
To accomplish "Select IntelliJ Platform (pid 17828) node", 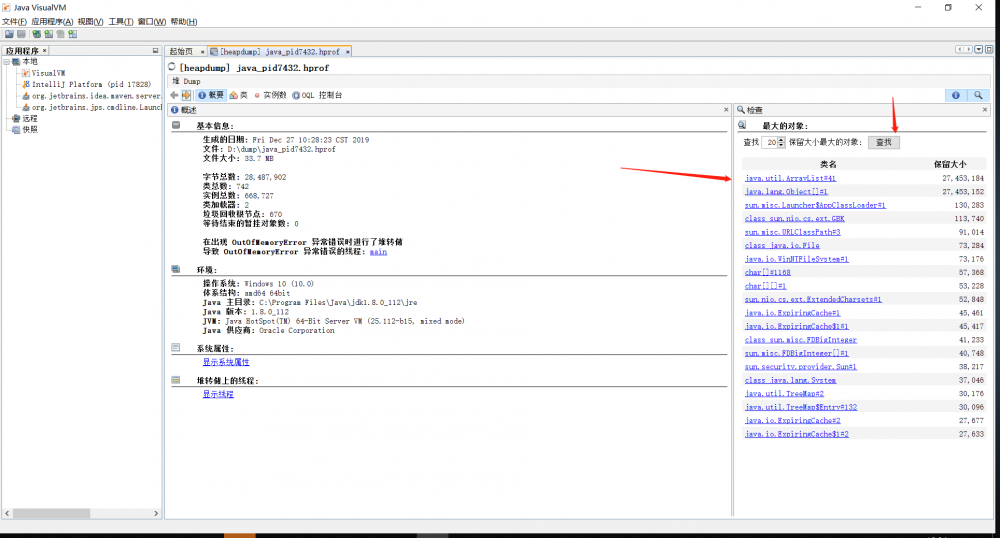I will [x=87, y=84].
